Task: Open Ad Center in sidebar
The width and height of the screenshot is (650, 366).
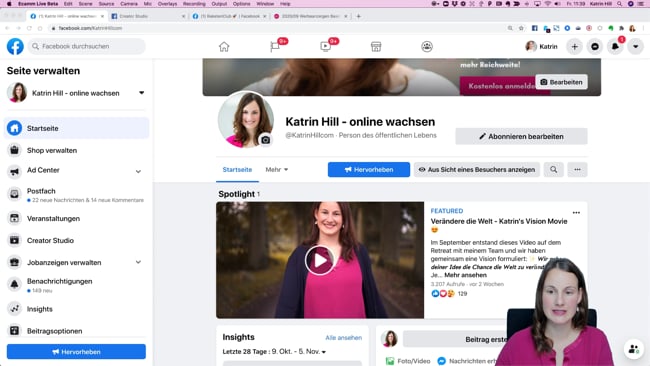Action: 43,170
